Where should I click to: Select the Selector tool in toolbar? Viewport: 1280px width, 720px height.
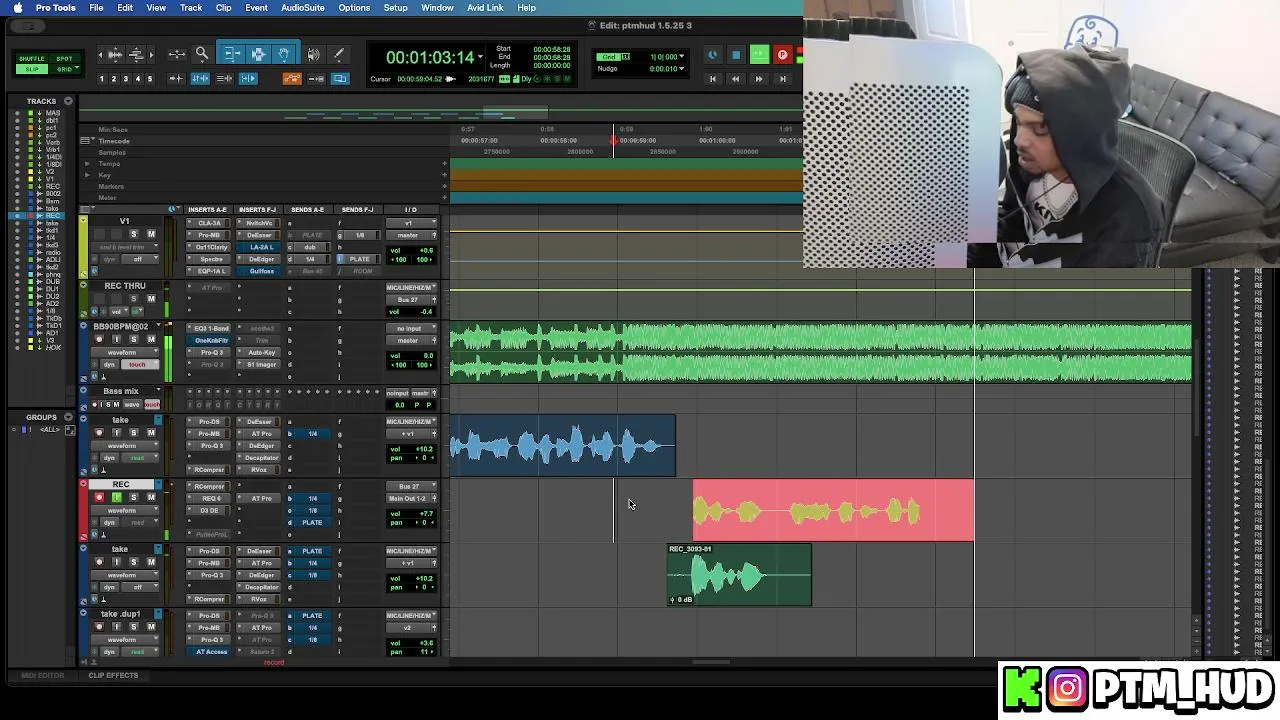pos(257,54)
